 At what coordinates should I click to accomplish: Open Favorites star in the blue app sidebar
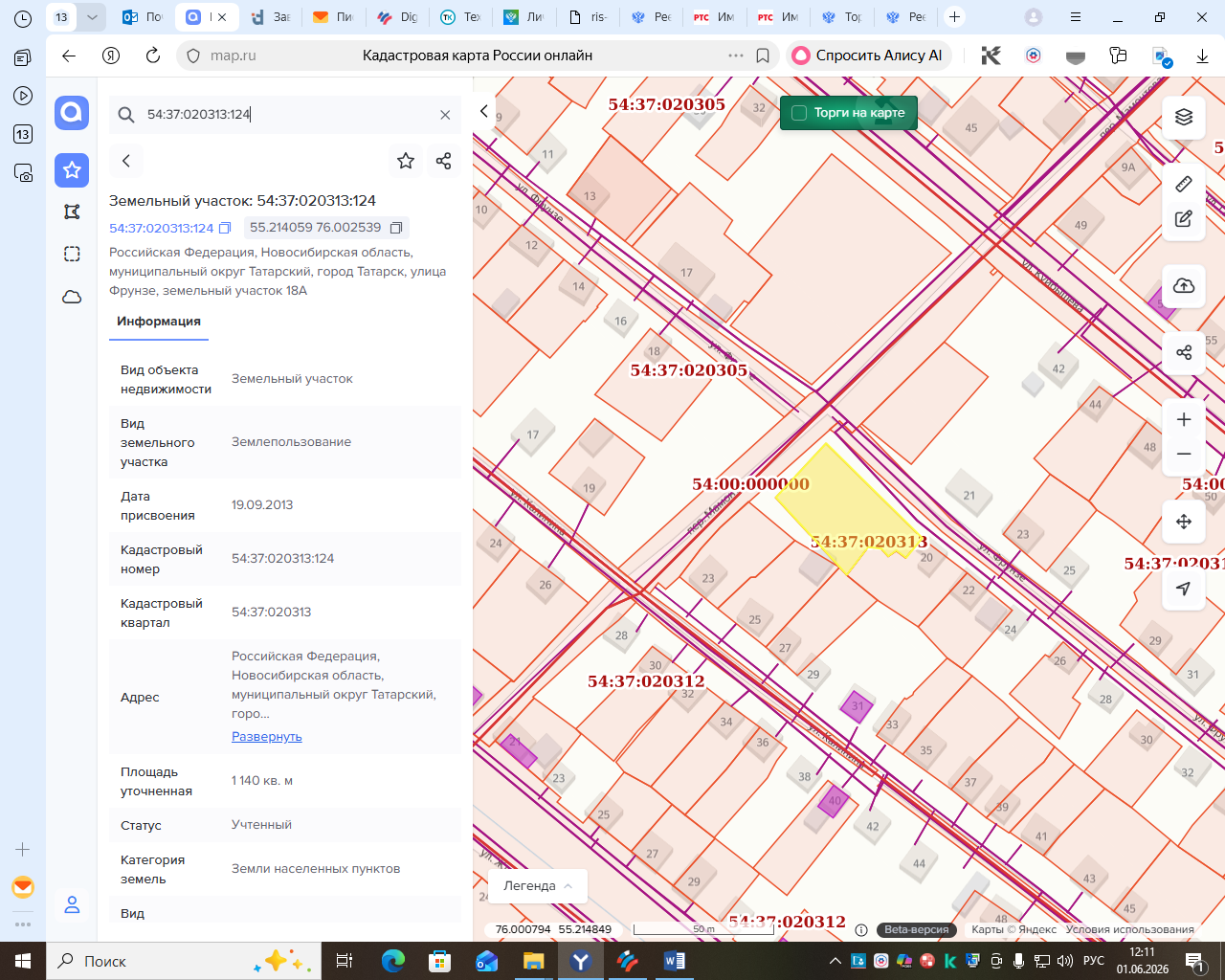(72, 170)
